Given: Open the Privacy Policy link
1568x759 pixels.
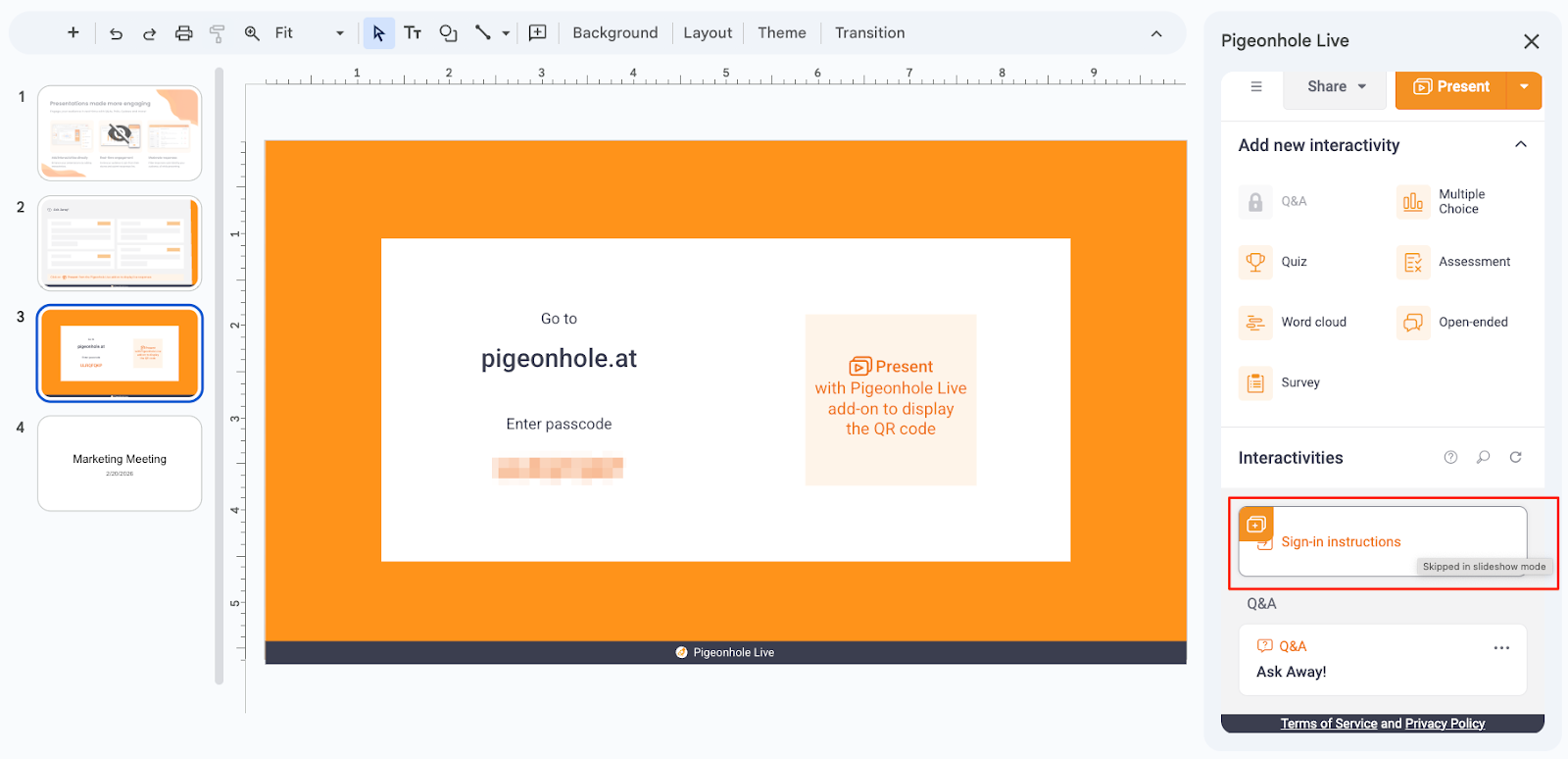Looking at the screenshot, I should [1445, 724].
